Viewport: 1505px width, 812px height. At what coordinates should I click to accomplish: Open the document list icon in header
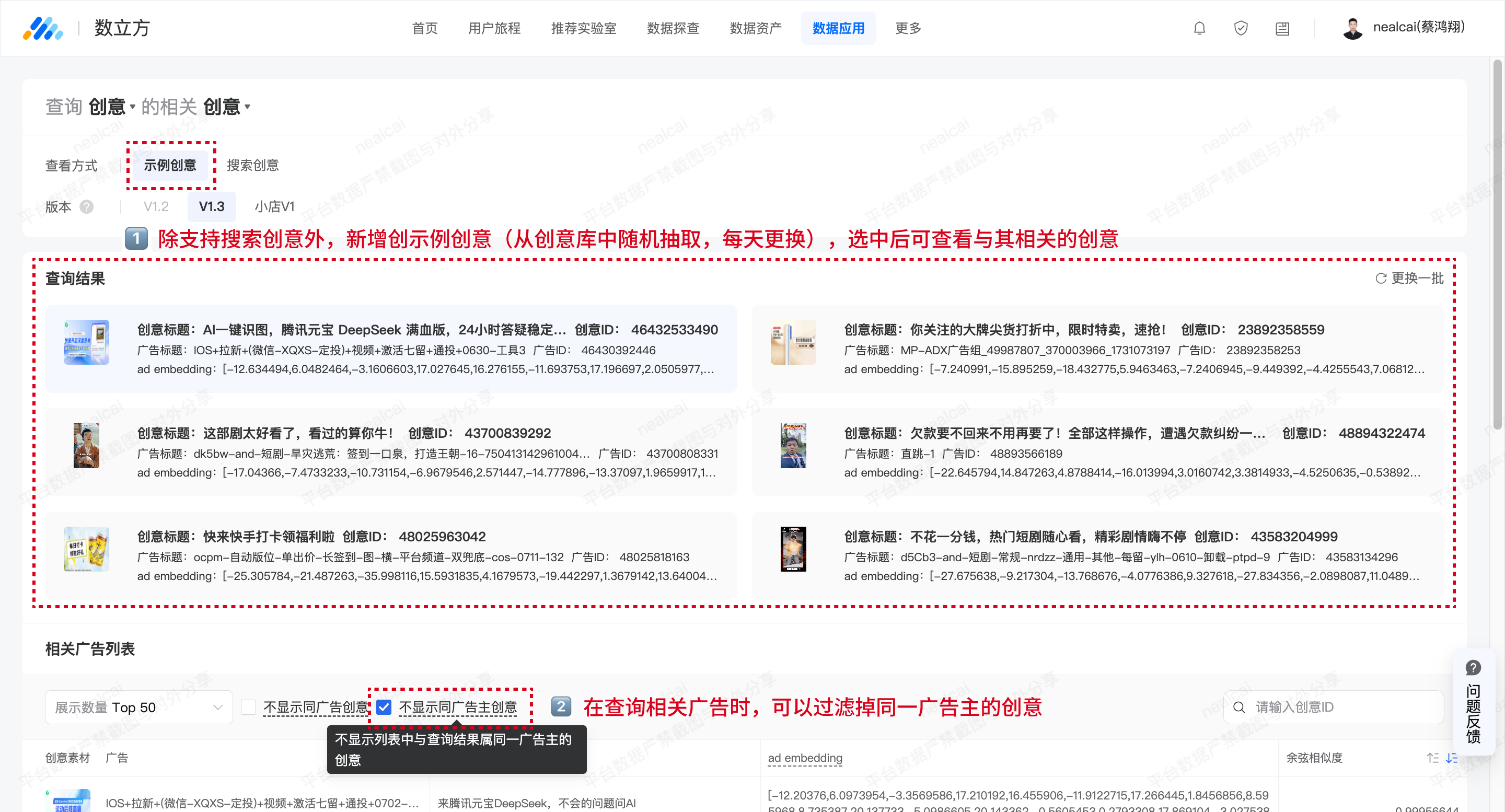1282,28
